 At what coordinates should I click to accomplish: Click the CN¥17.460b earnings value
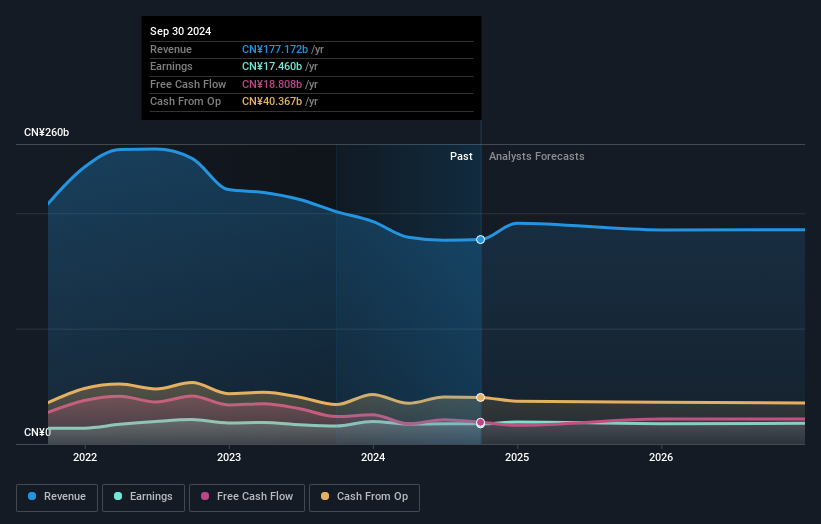coord(272,66)
